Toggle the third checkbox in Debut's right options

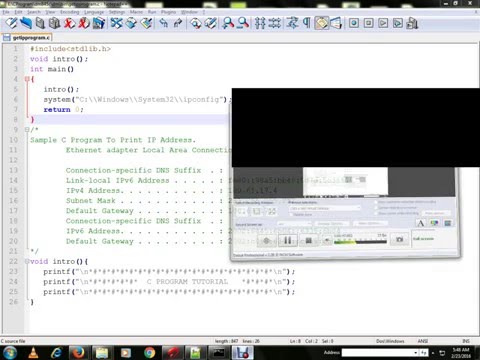coord(376,213)
